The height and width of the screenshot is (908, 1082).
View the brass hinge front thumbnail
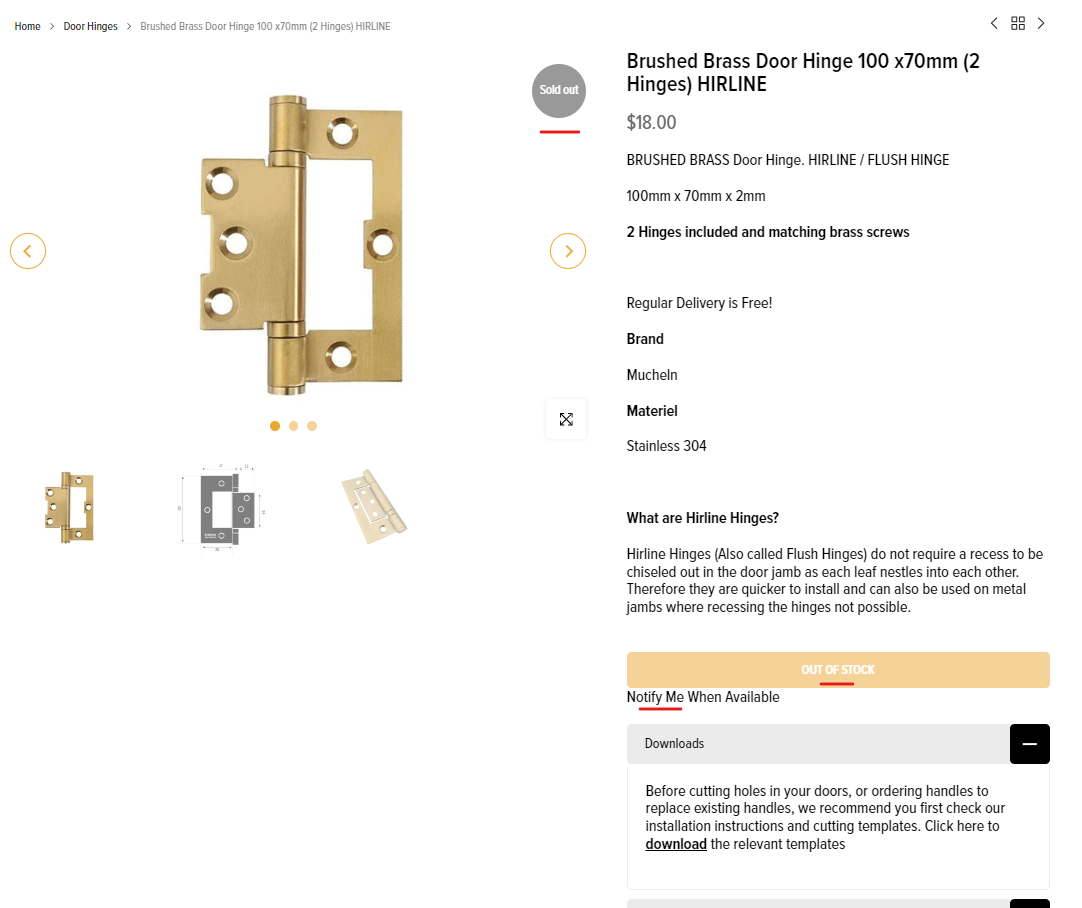[69, 506]
